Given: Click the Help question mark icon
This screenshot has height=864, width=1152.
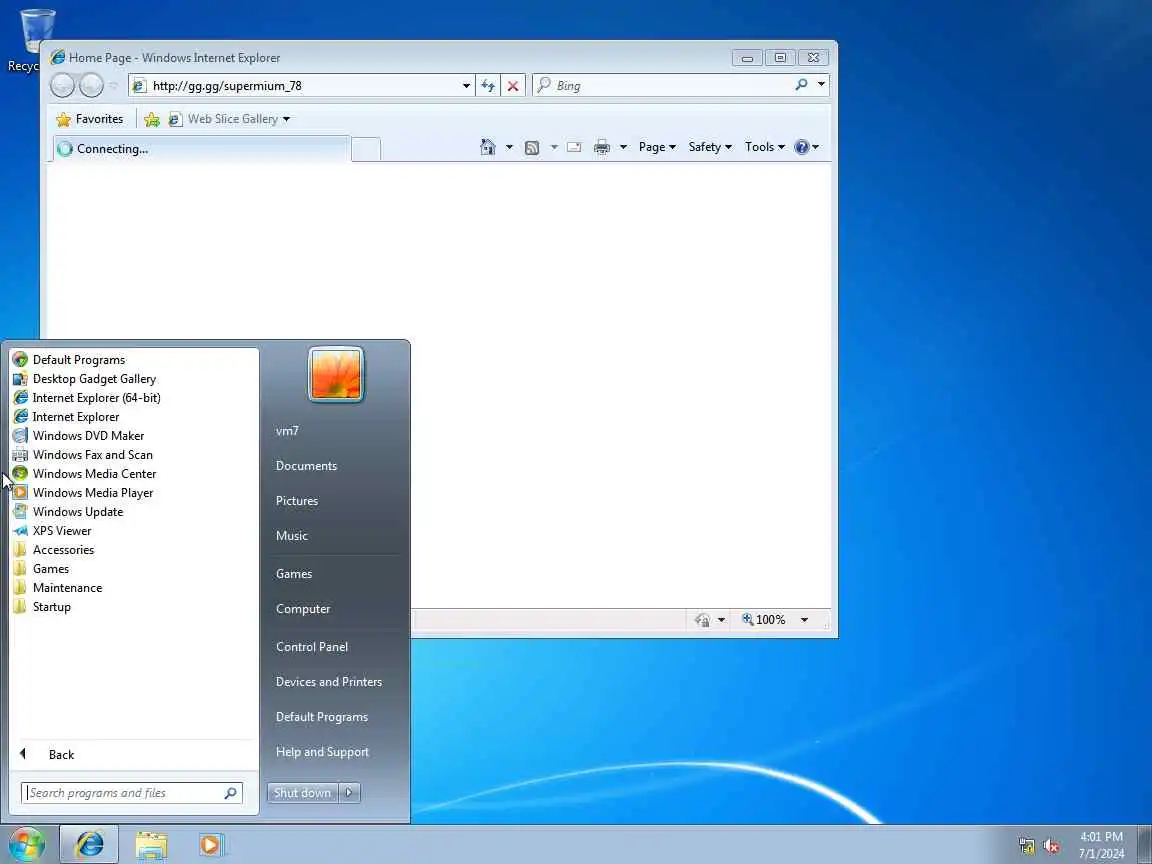Looking at the screenshot, I should tap(802, 147).
